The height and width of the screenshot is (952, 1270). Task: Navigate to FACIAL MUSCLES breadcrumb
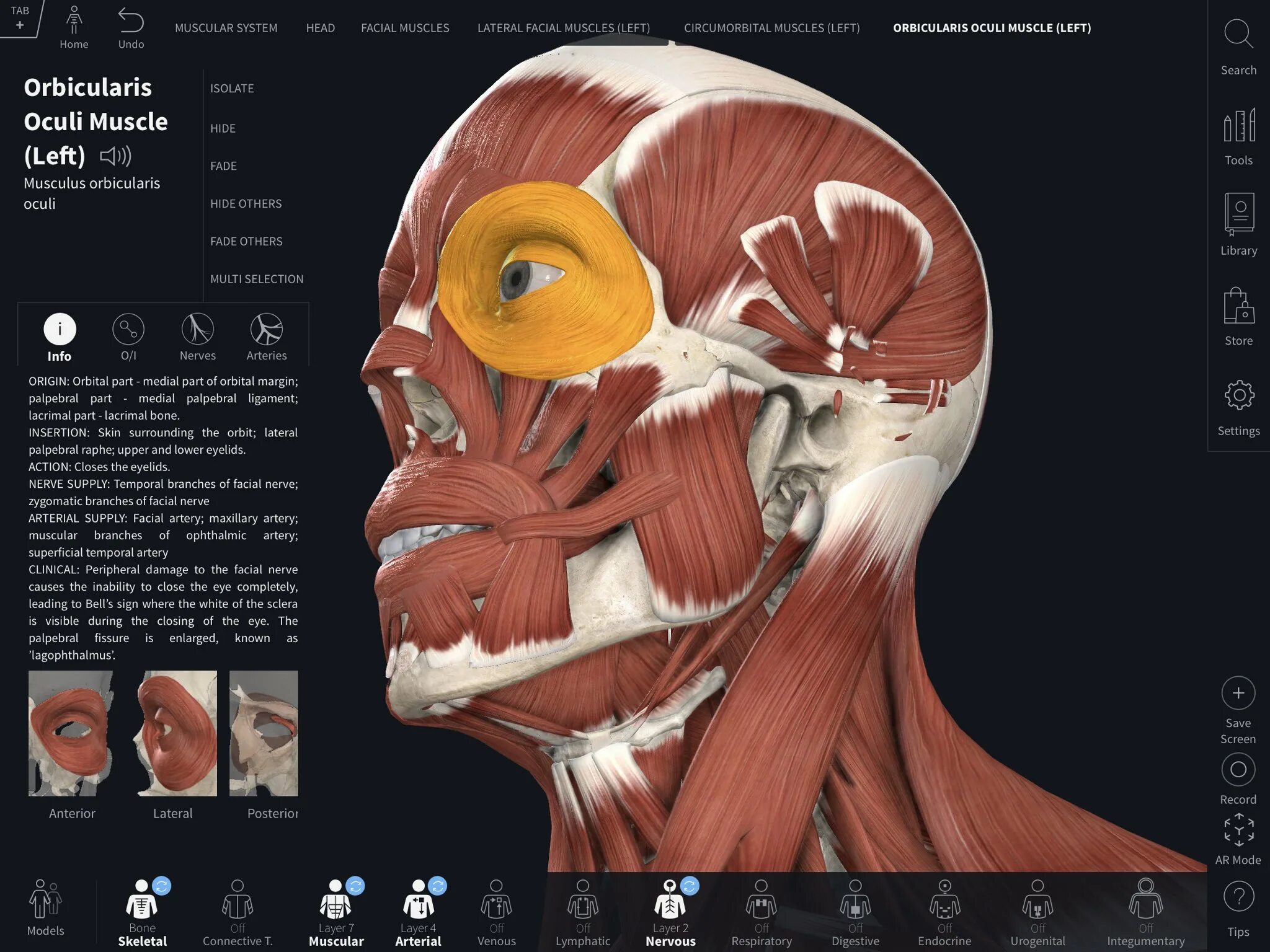point(405,28)
